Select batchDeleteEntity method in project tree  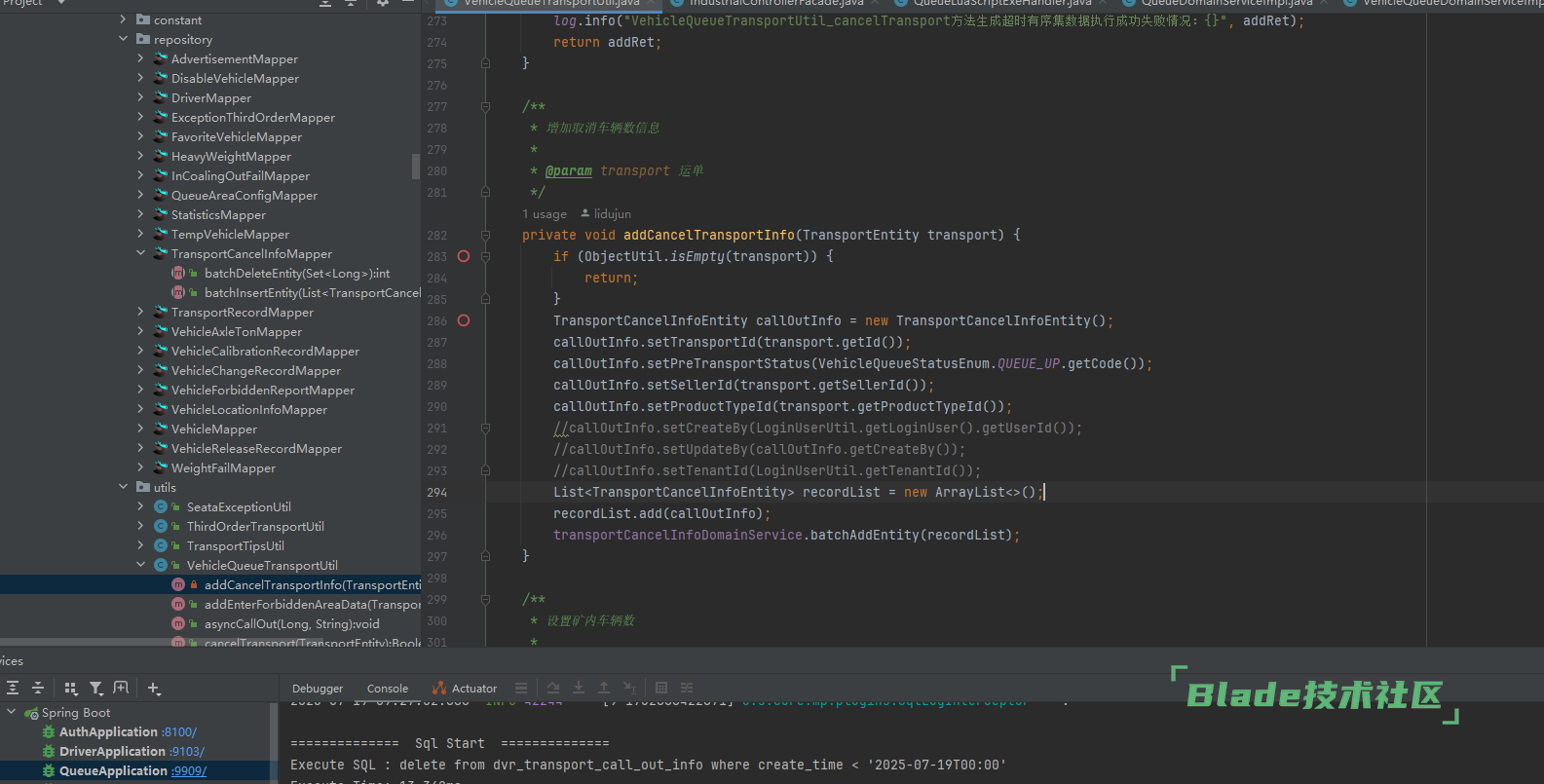click(296, 274)
